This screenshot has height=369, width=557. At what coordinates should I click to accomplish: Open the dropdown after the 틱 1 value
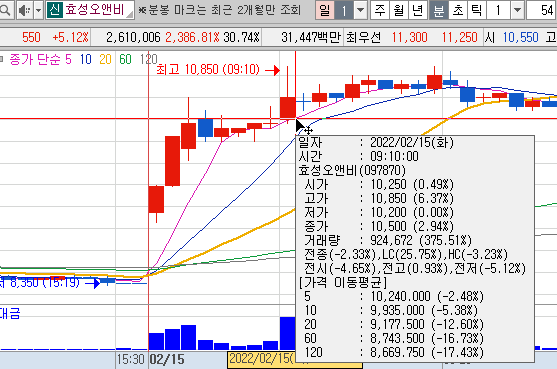518,10
